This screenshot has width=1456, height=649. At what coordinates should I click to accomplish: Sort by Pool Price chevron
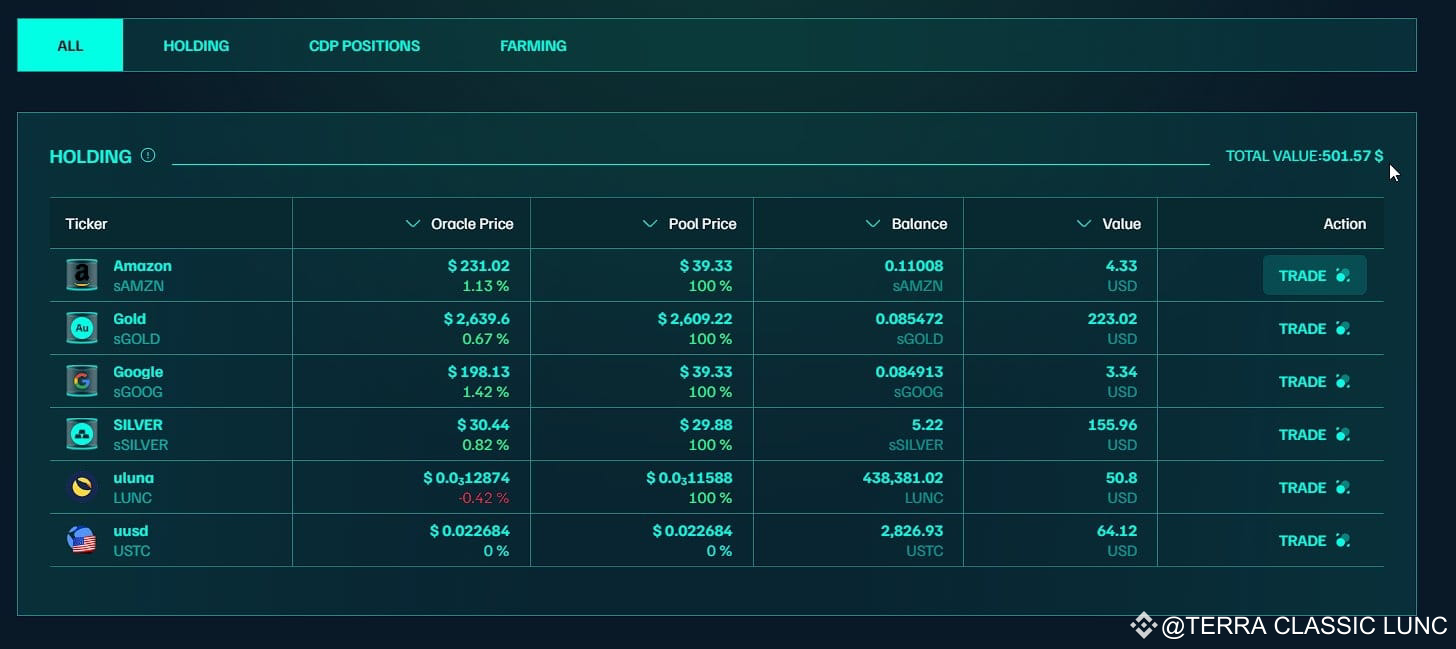pyautogui.click(x=650, y=224)
